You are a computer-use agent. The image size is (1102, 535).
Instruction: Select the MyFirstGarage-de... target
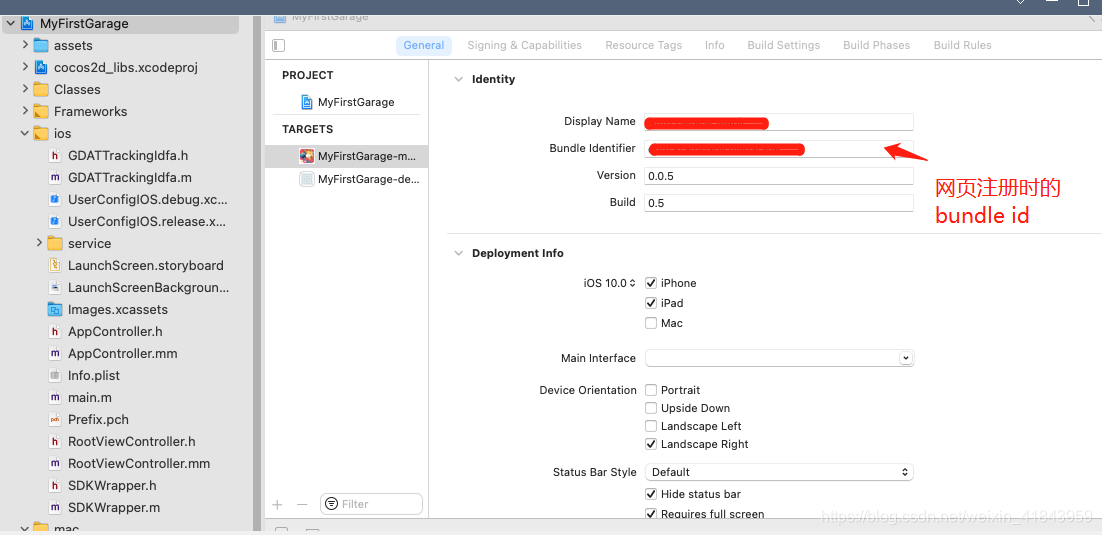(x=346, y=179)
